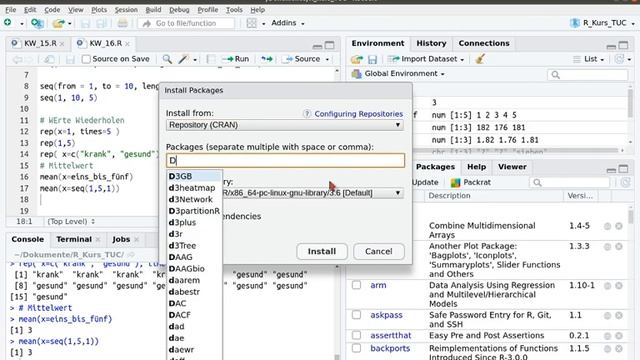The height and width of the screenshot is (360, 640).
Task: Click the Run button in editor
Action: coord(236,59)
